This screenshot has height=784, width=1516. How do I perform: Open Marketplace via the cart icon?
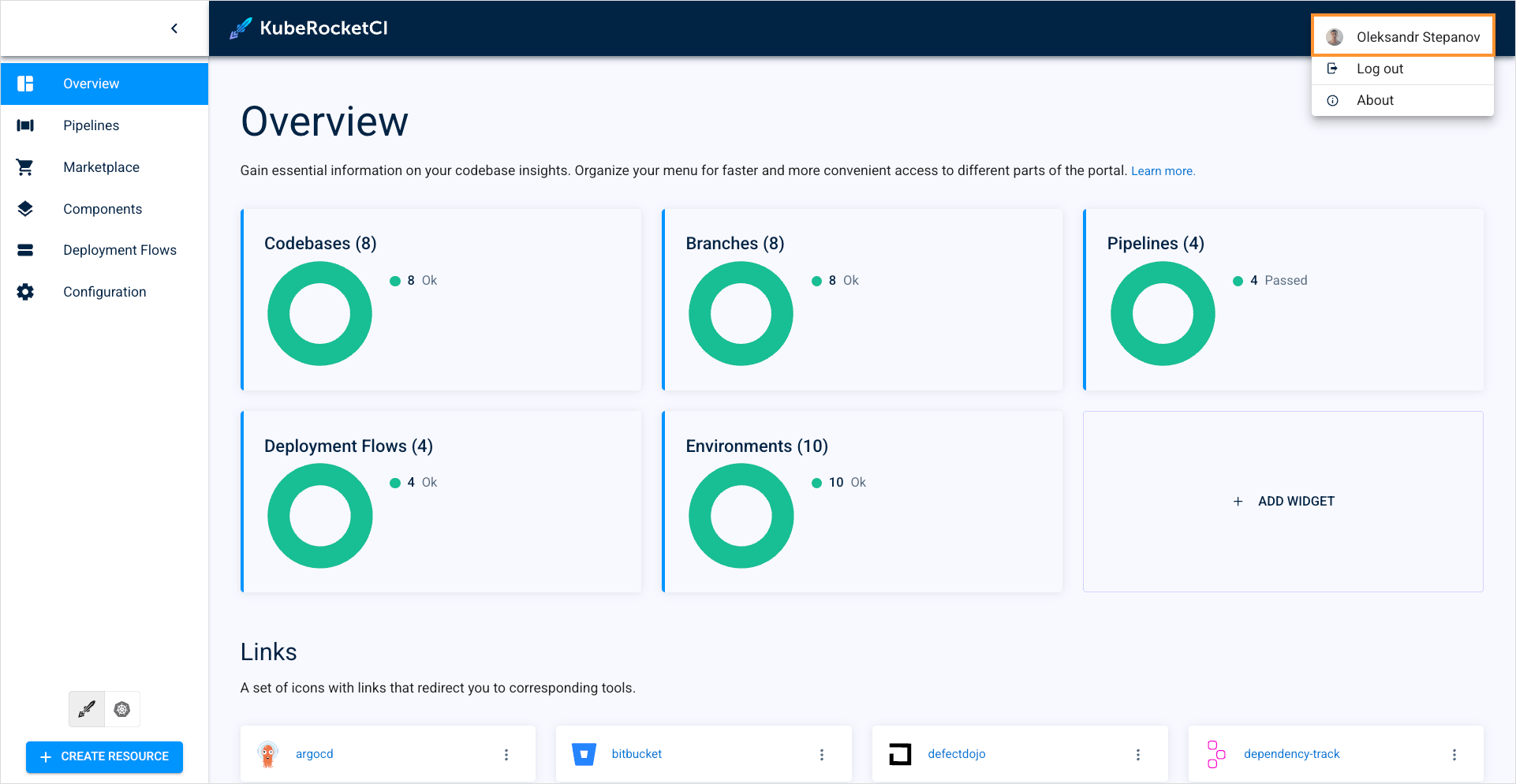pyautogui.click(x=25, y=167)
